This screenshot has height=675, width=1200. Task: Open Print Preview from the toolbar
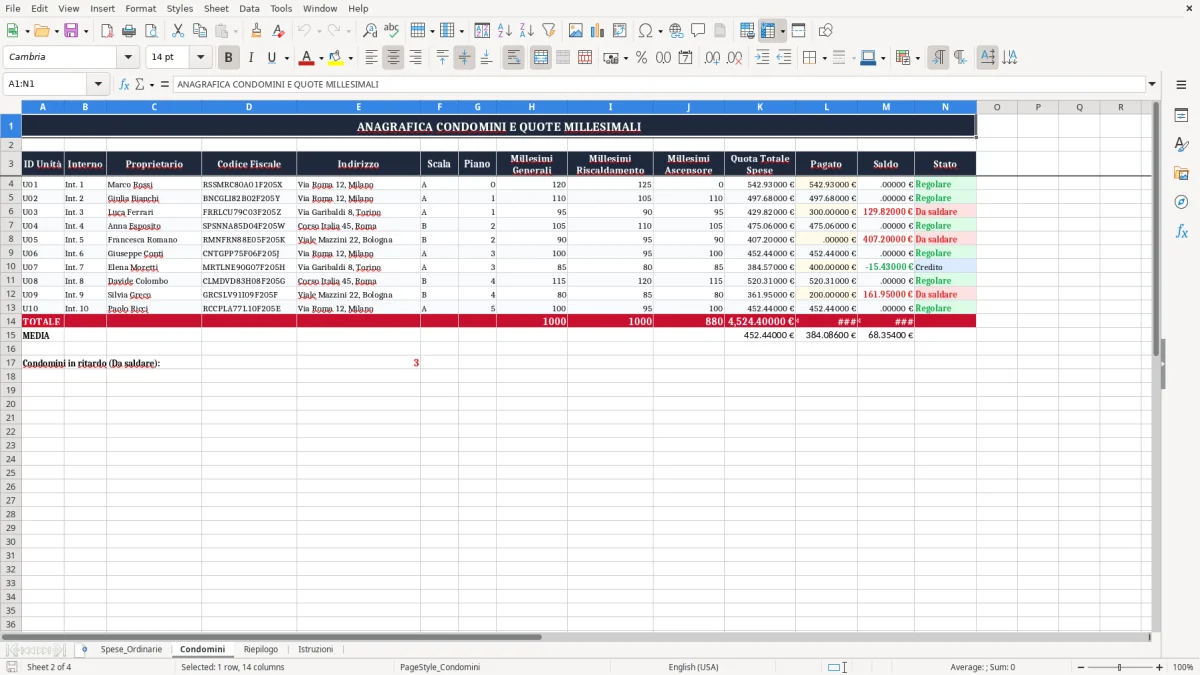point(151,31)
